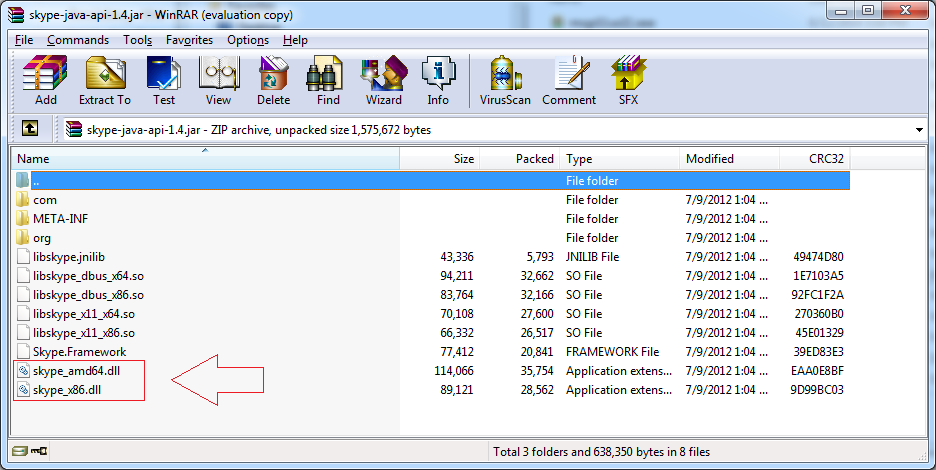Click the status bar total files text
Screen dimensions: 936x470
[602, 451]
